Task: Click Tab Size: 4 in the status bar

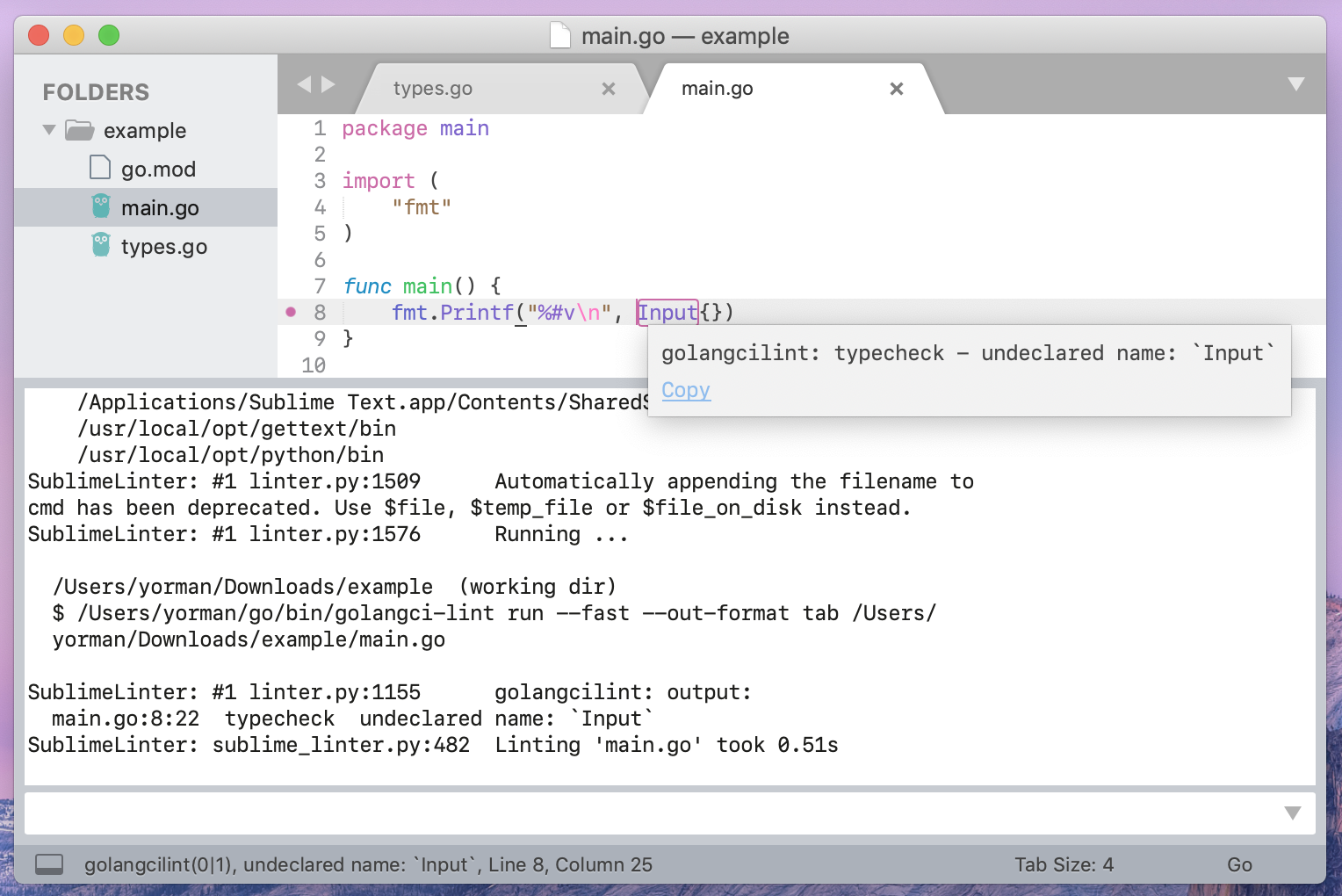Action: click(1064, 864)
